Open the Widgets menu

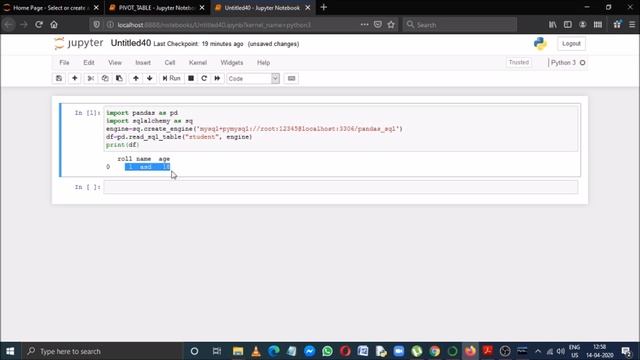click(x=231, y=63)
